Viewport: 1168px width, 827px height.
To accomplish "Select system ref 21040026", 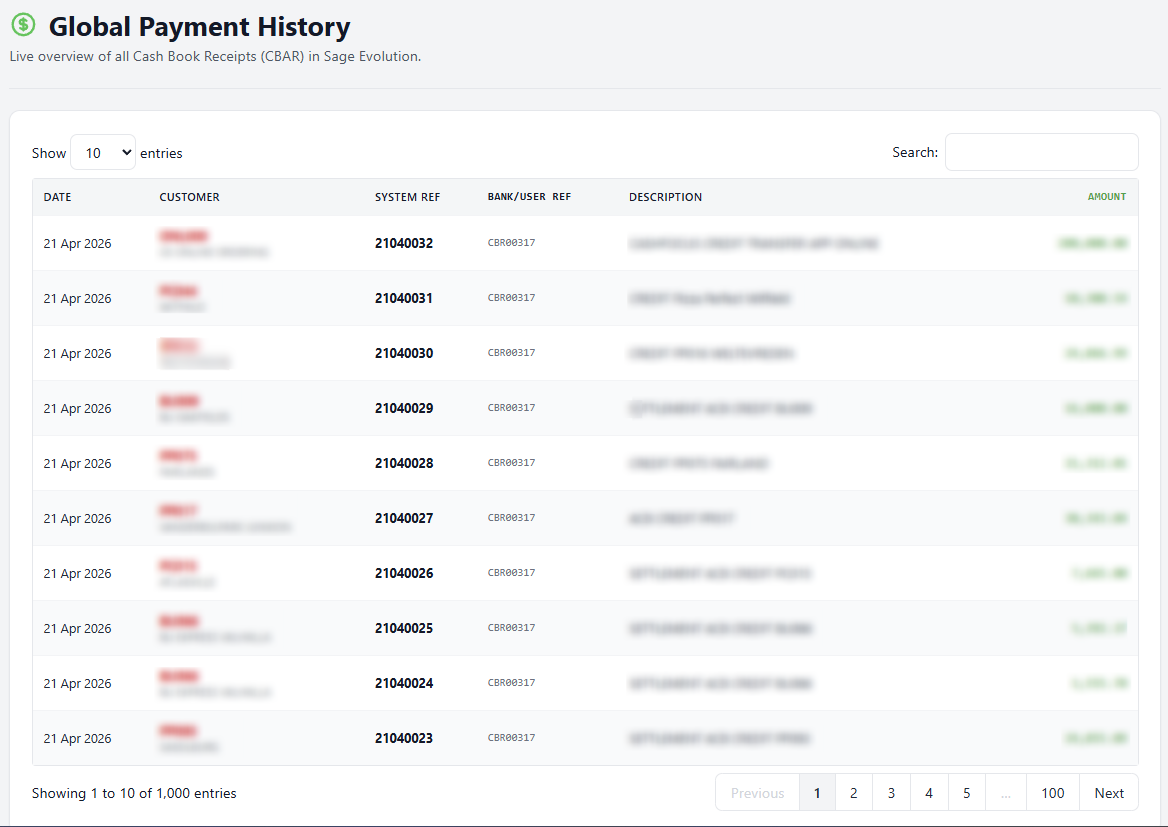I will point(404,573).
